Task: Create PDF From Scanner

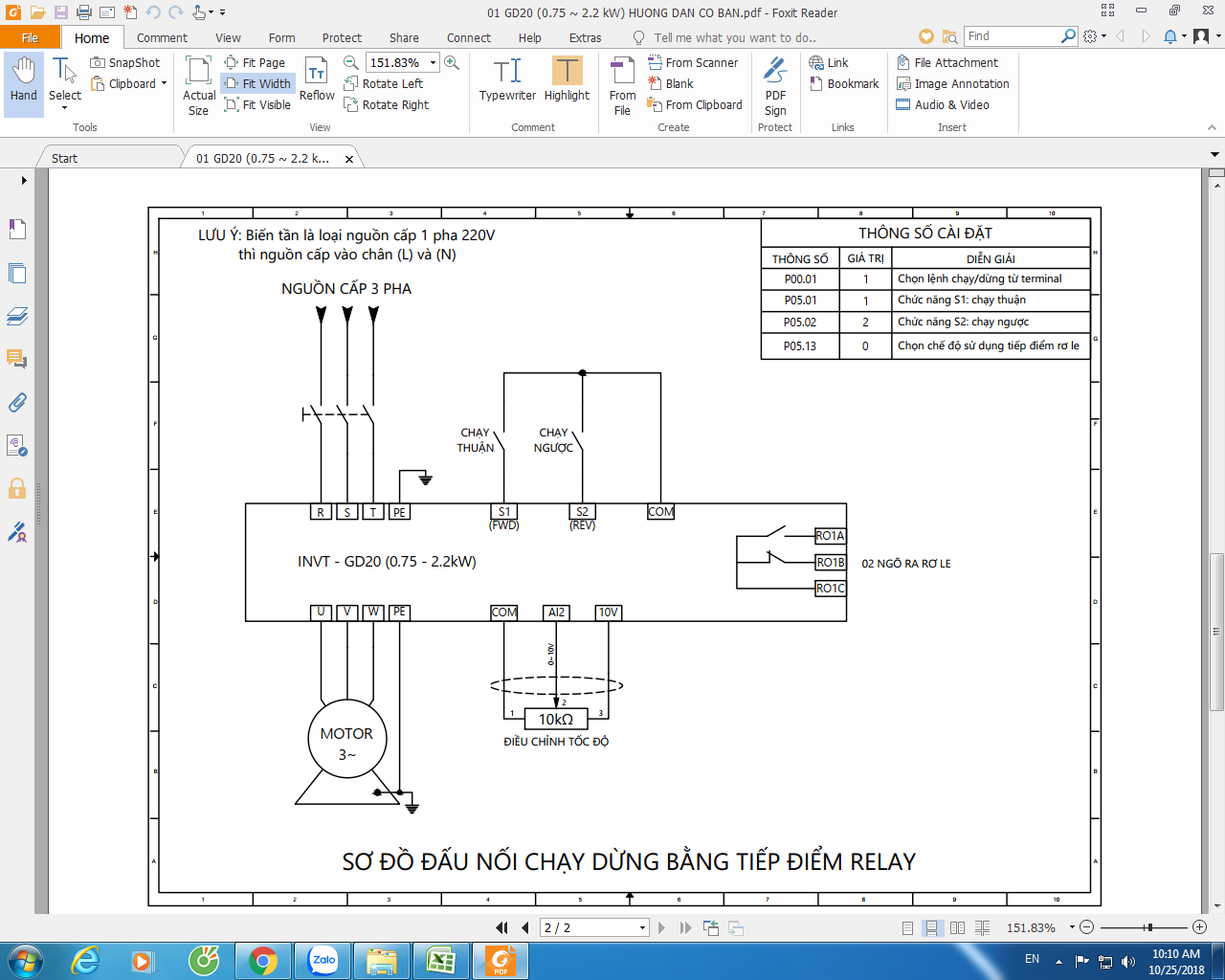Action: click(693, 62)
